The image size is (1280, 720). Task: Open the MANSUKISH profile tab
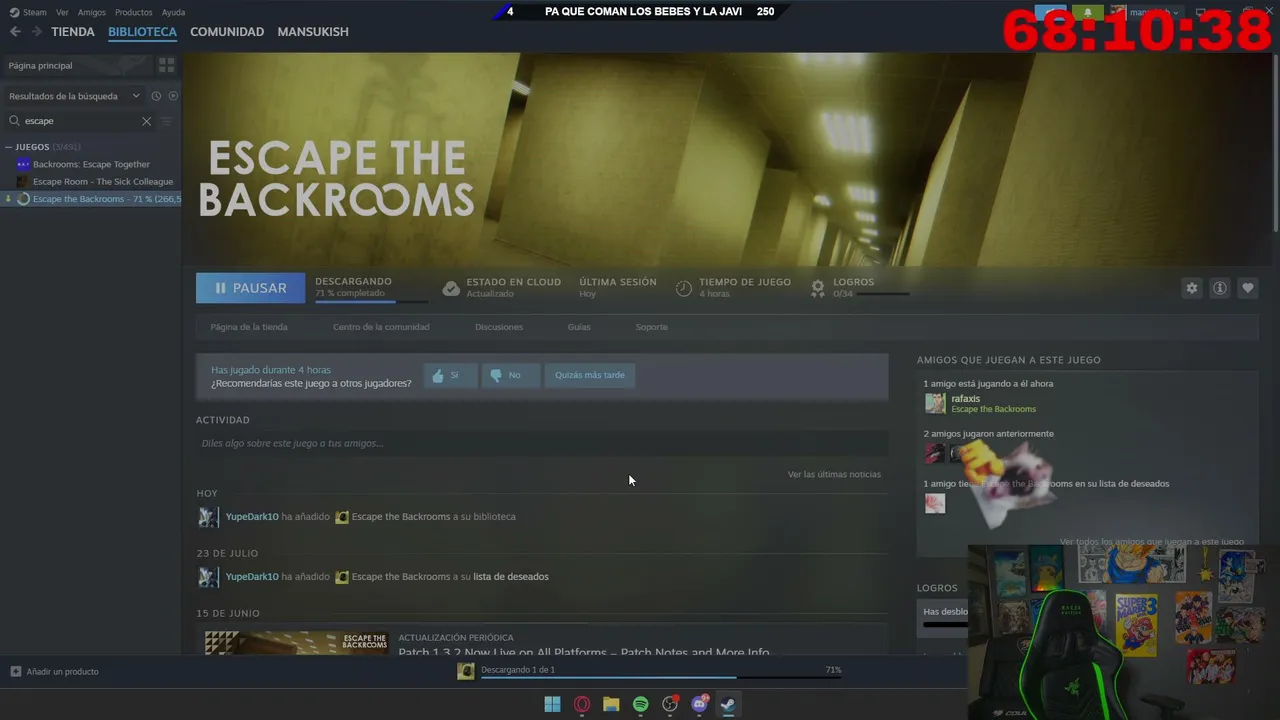(x=313, y=32)
